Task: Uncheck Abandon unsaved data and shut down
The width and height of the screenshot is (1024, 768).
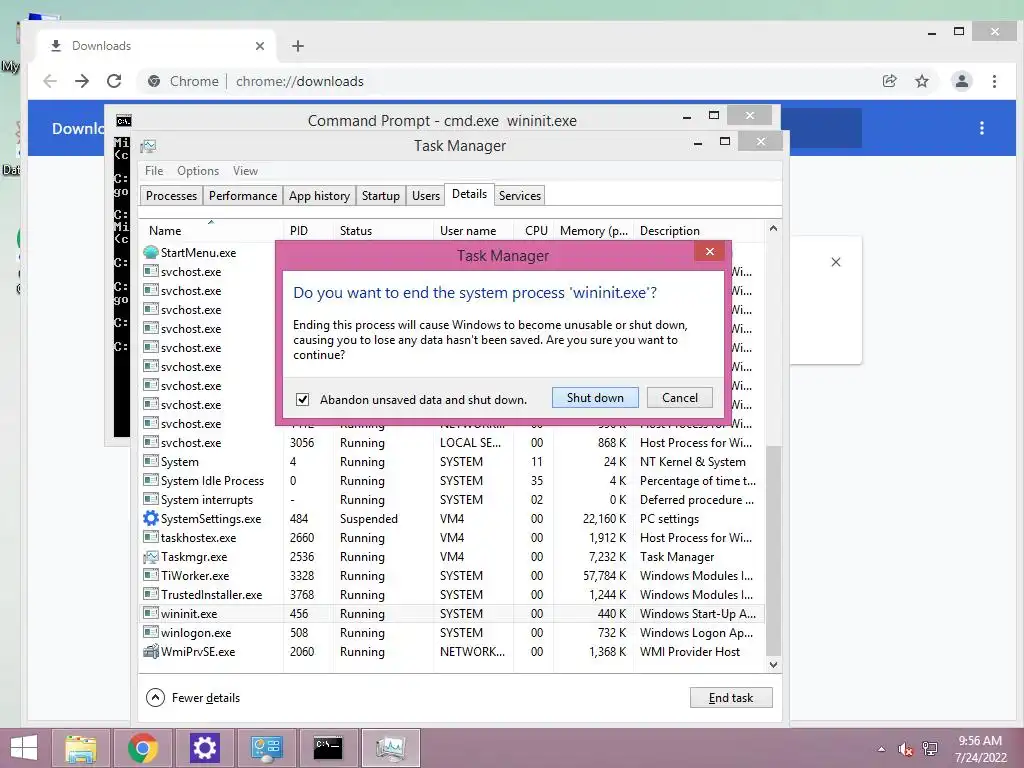Action: coord(302,399)
